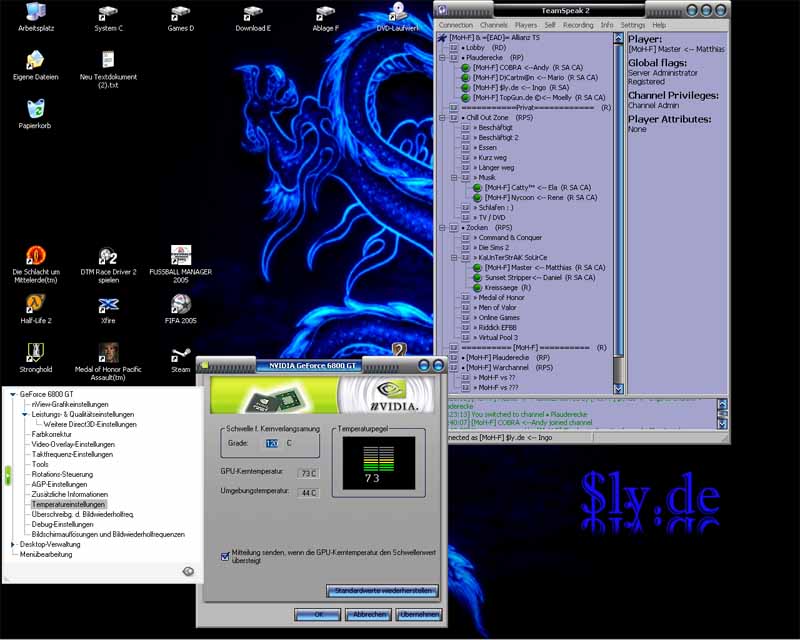Viewport: 800px width, 640px height.
Task: Open the Papierkorb recycle bin
Action: (x=35, y=113)
